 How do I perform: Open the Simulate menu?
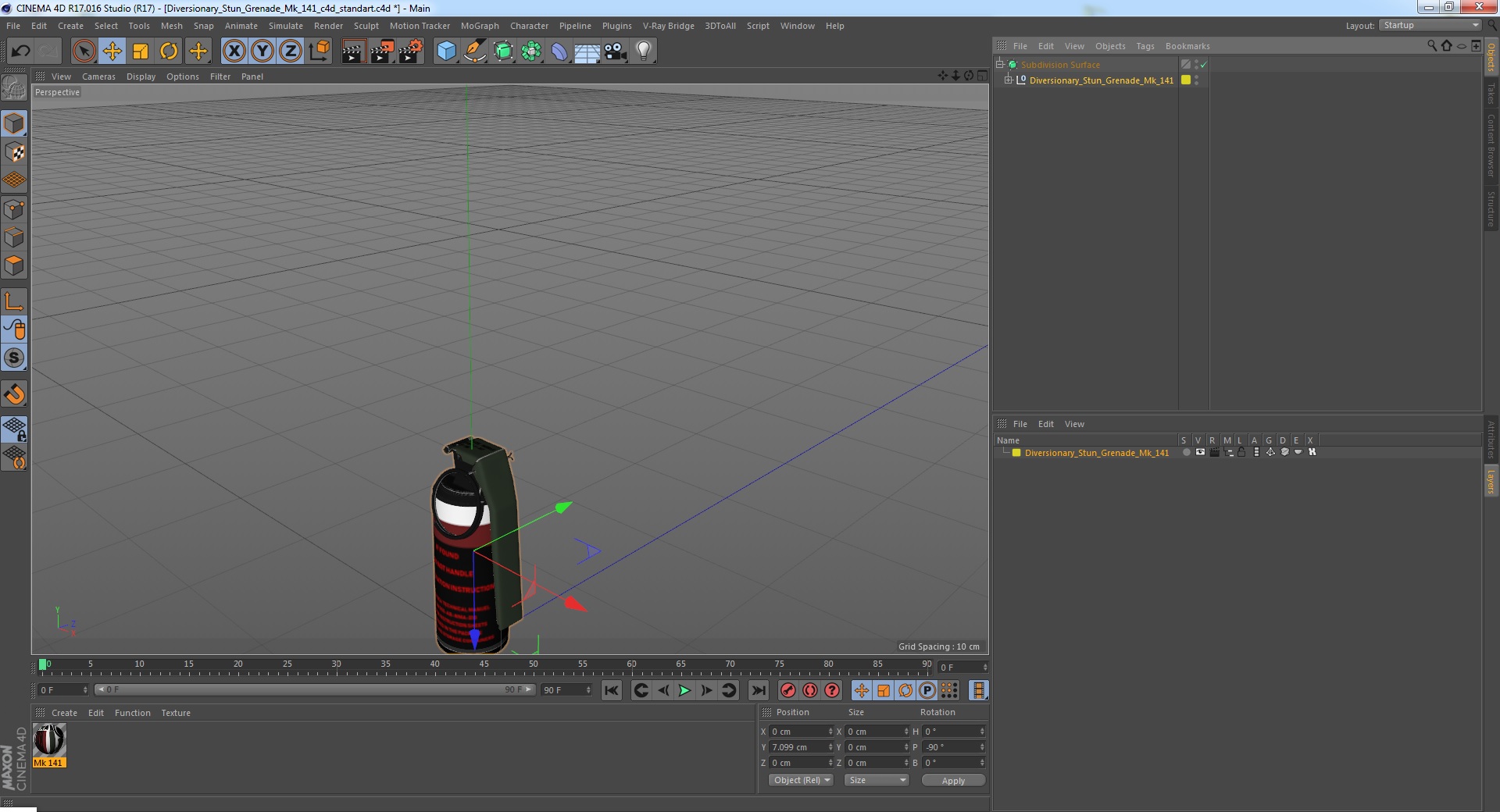click(286, 26)
